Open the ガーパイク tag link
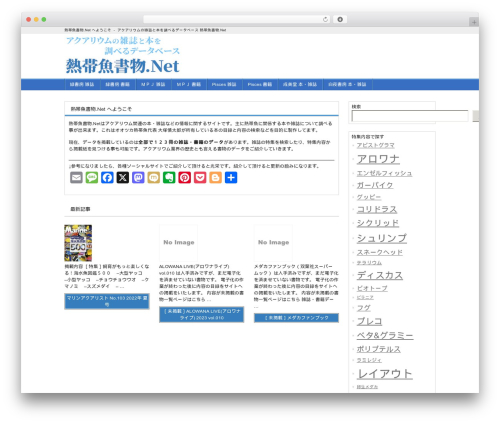This screenshot has width=500, height=423. click(x=375, y=185)
